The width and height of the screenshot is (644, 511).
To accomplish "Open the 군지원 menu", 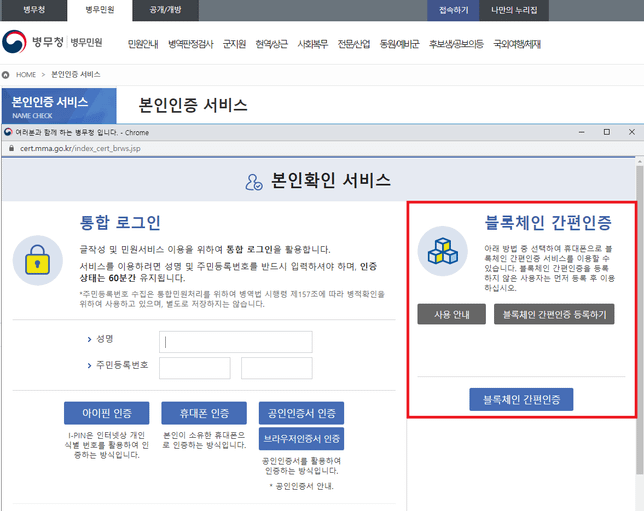I will [234, 44].
